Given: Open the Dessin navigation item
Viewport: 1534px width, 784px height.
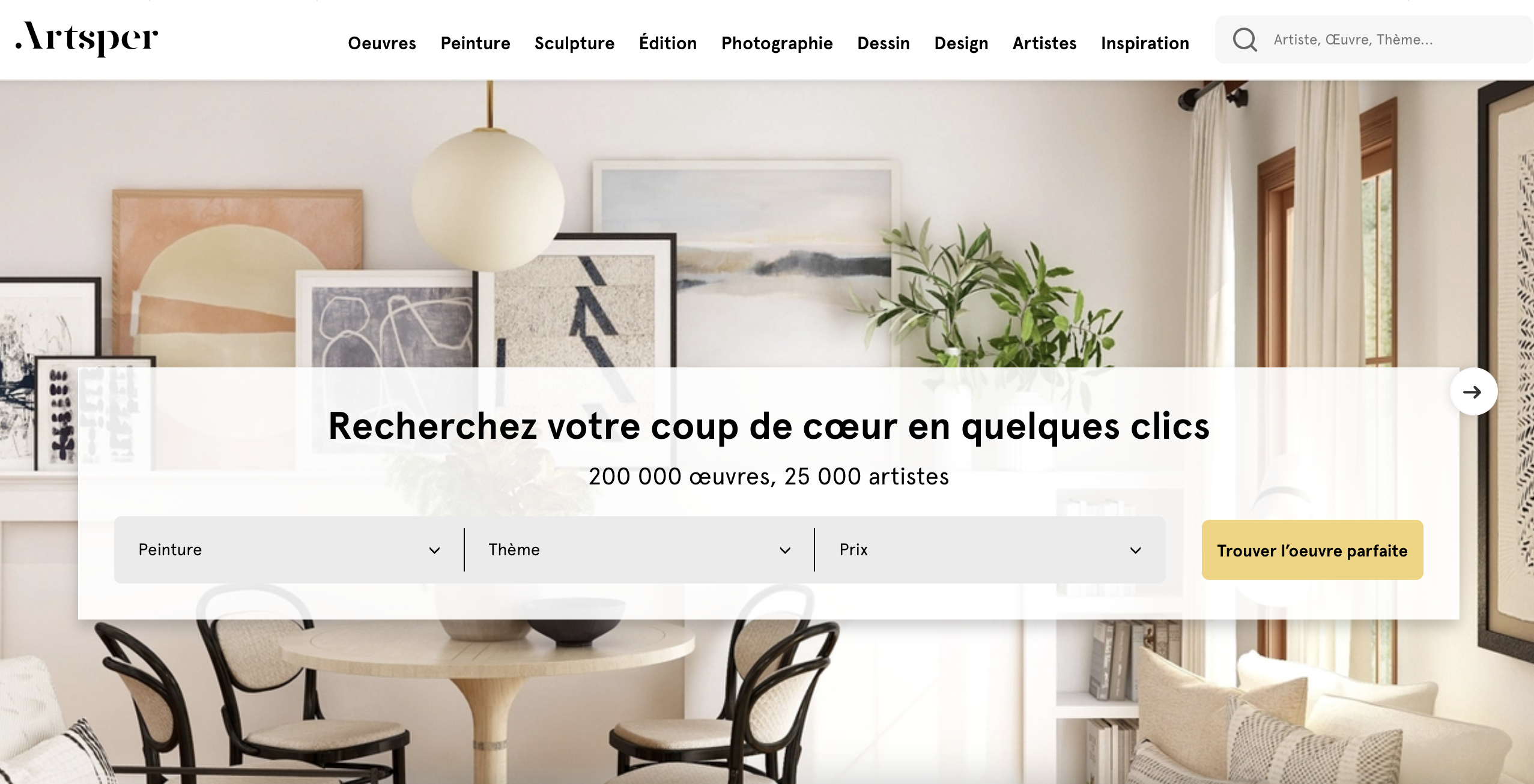Looking at the screenshot, I should click(884, 43).
